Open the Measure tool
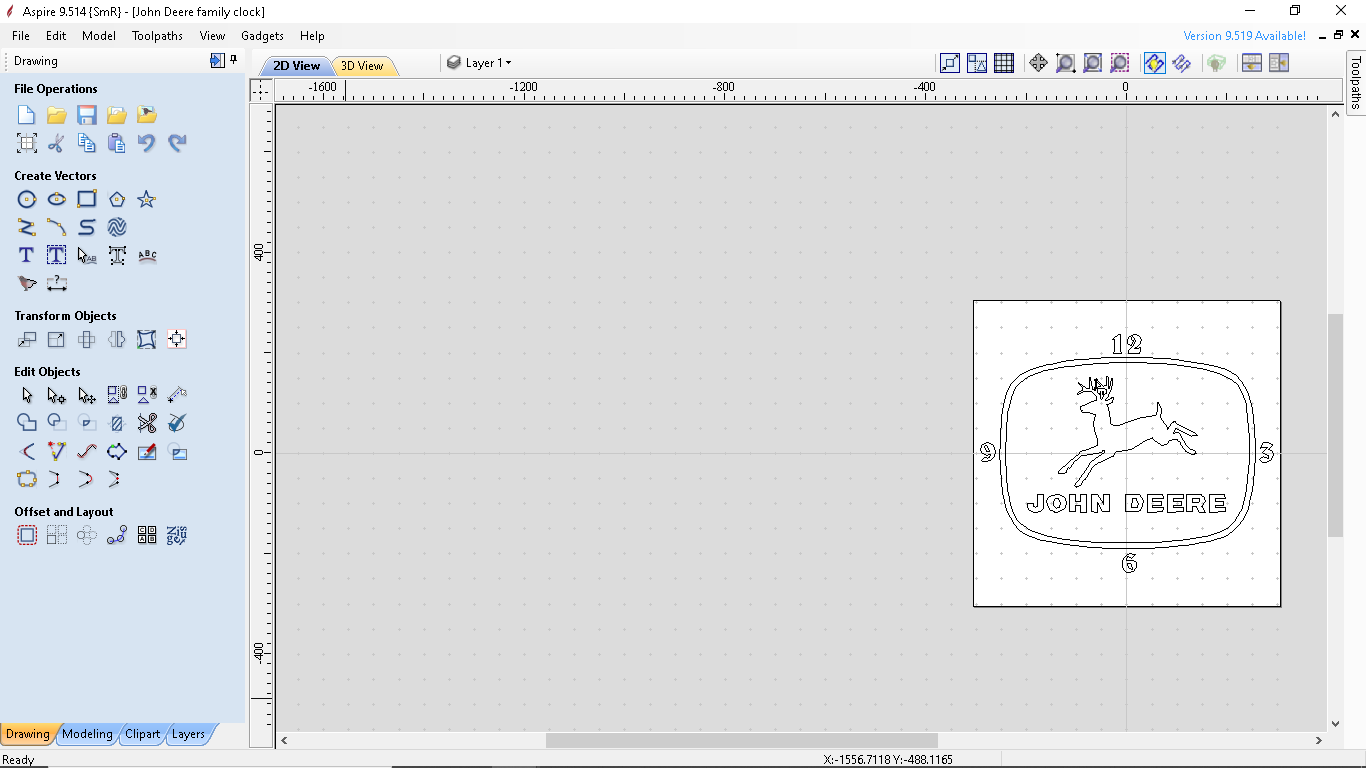 (57, 284)
